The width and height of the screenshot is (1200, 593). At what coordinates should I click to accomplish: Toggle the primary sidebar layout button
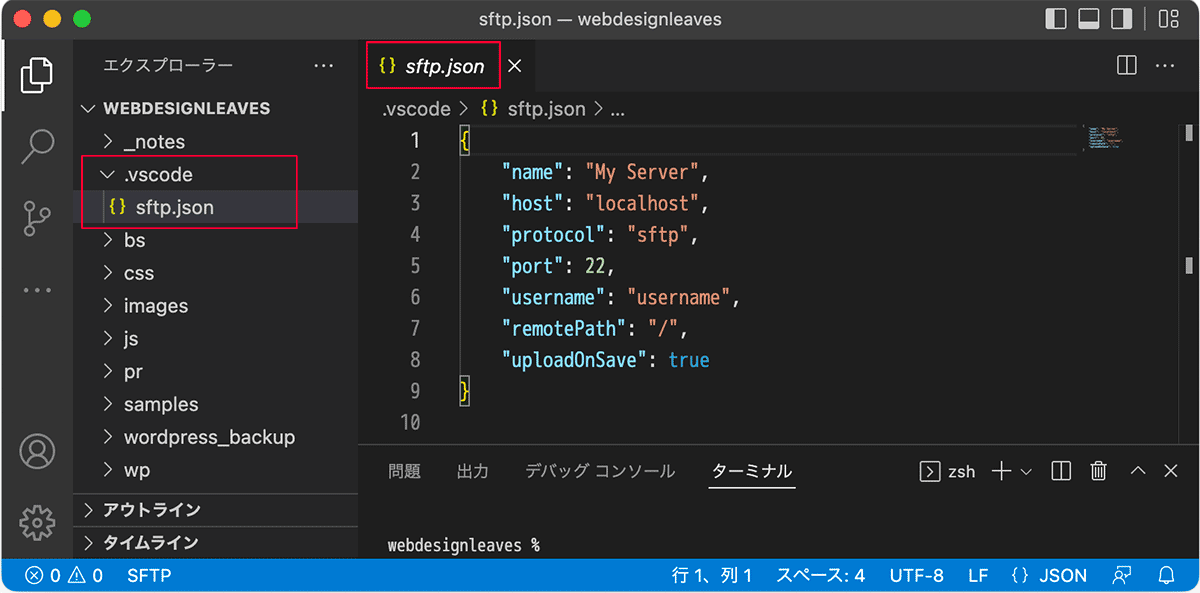tap(1056, 19)
